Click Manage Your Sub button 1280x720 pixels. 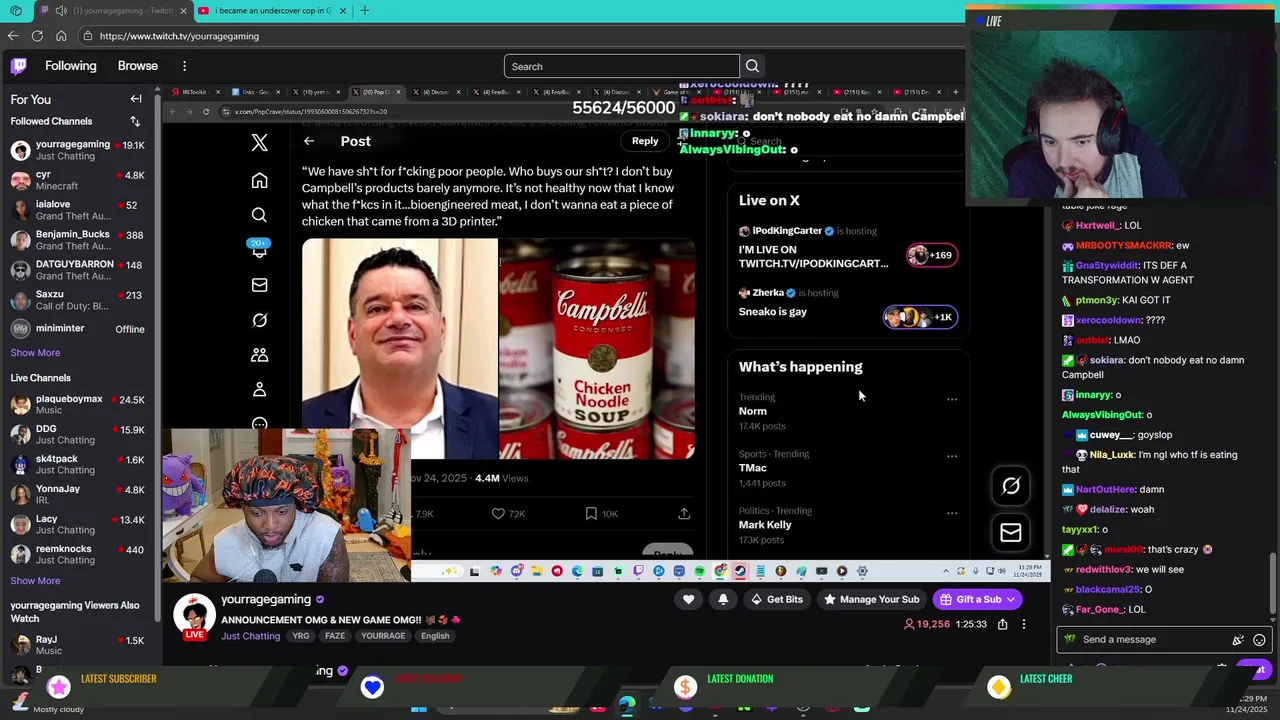[872, 599]
